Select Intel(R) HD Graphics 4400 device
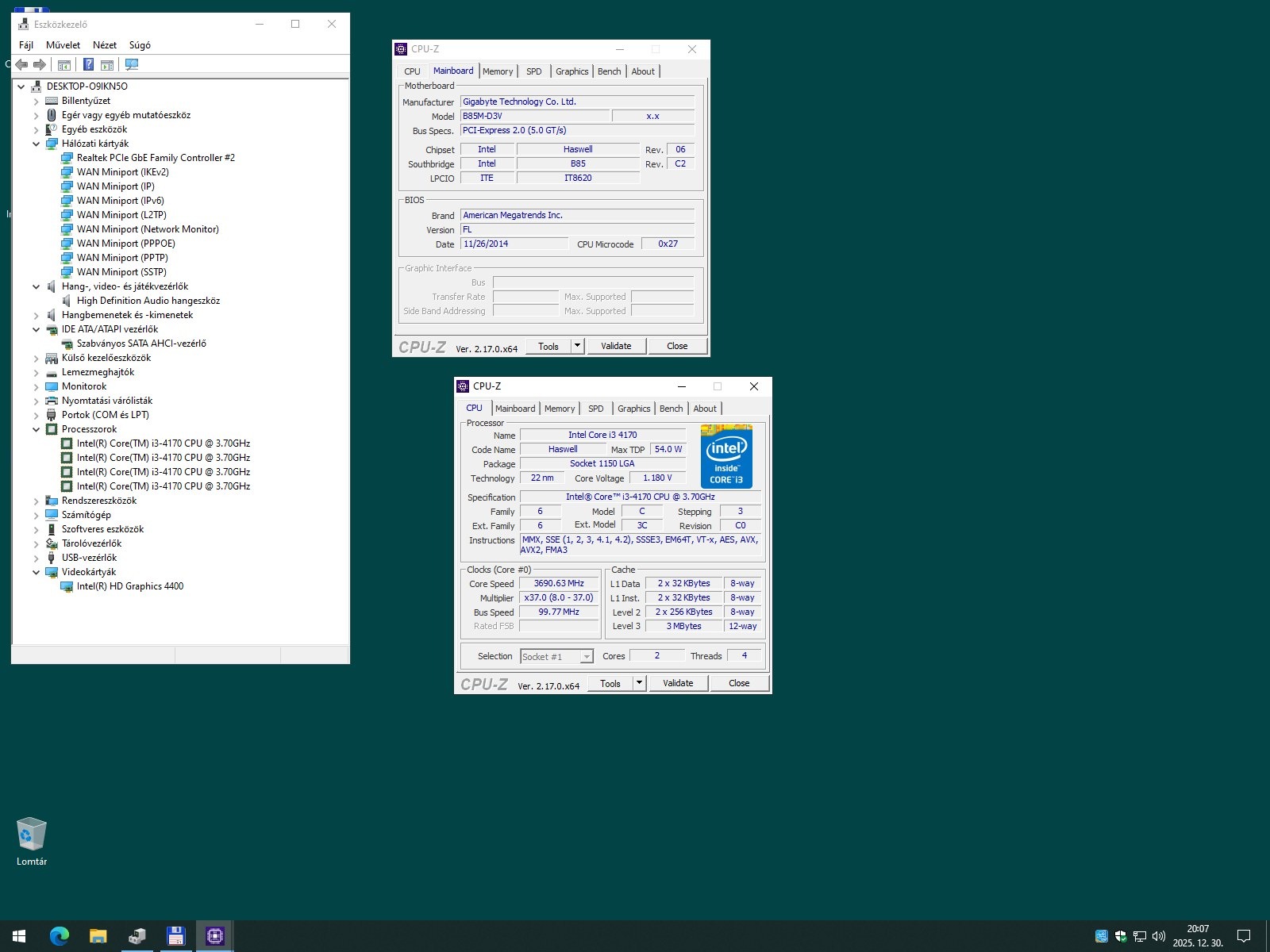 [x=130, y=586]
